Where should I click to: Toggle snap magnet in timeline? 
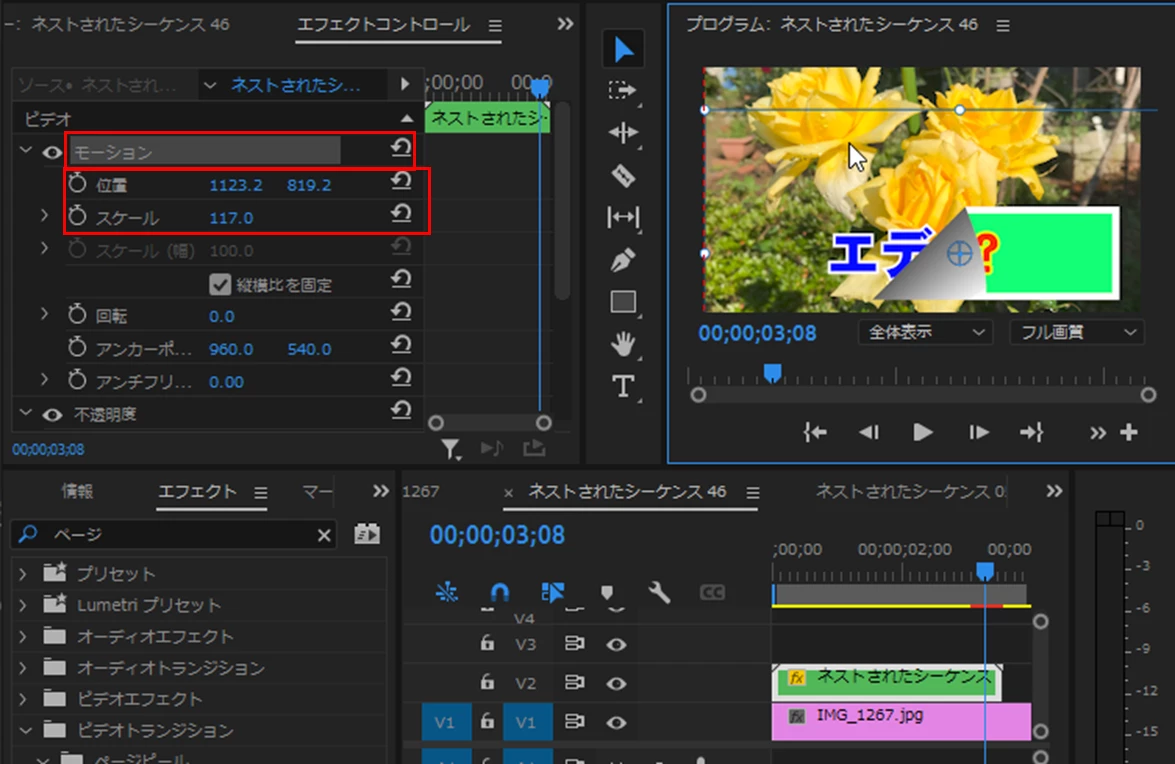500,592
